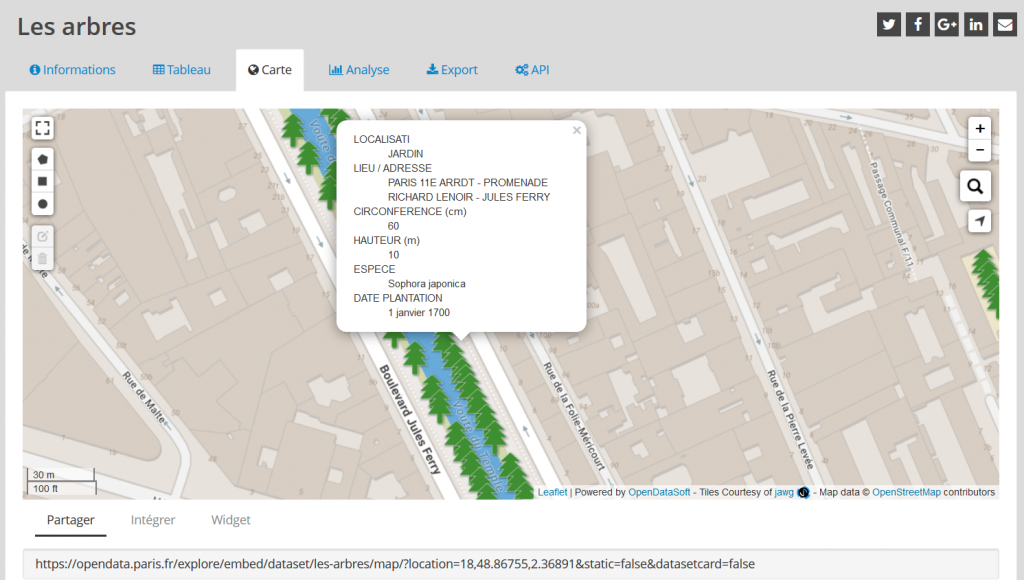The image size is (1024, 580).
Task: Select the polygon drawing tool
Action: tap(42, 159)
